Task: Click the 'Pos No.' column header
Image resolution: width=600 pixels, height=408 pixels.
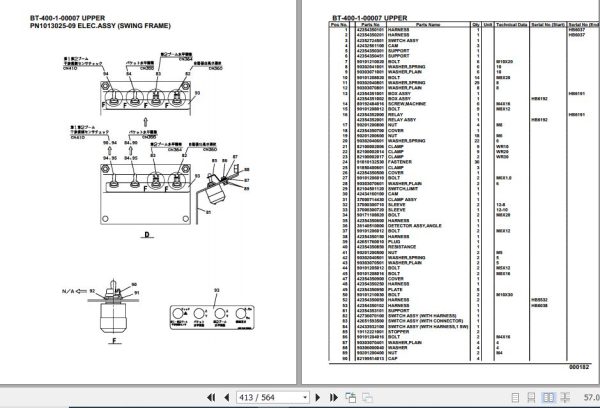Action: click(x=339, y=24)
